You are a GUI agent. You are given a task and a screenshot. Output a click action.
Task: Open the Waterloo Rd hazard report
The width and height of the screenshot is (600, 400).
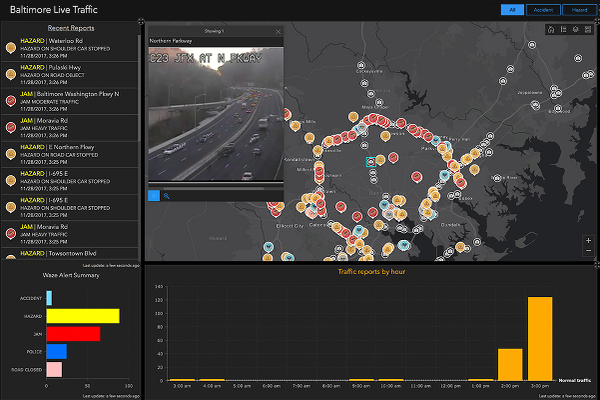[x=70, y=46]
